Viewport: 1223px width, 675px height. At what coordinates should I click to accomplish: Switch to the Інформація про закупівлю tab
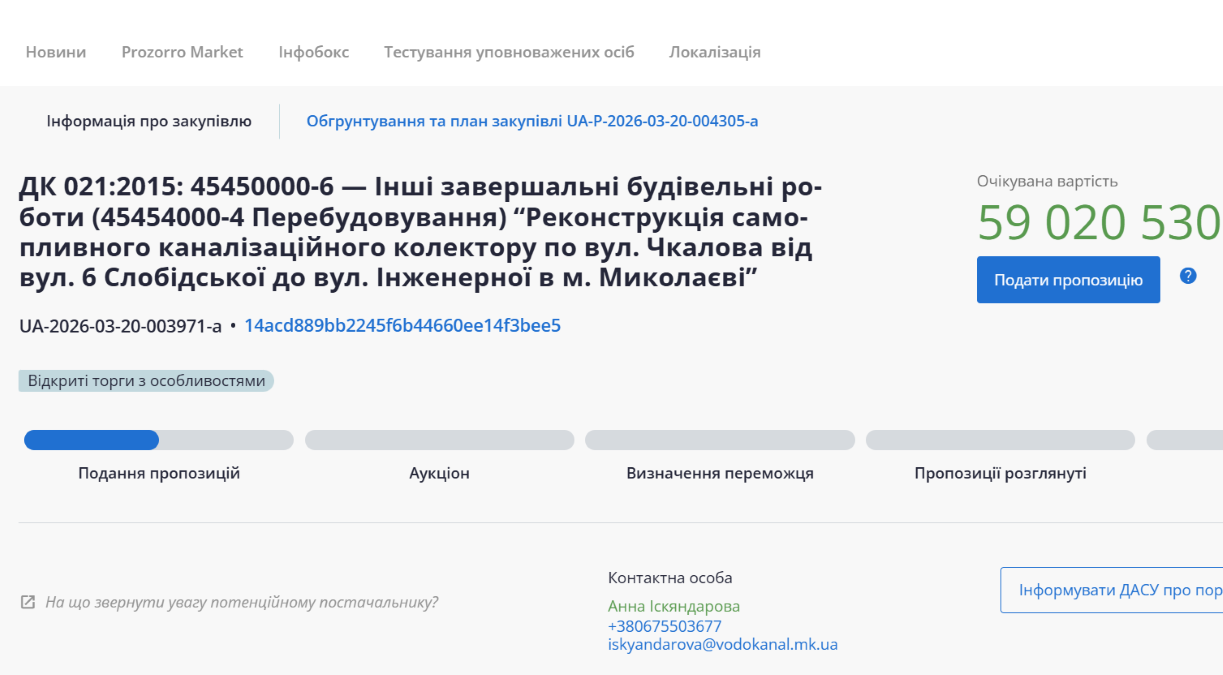coord(149,121)
